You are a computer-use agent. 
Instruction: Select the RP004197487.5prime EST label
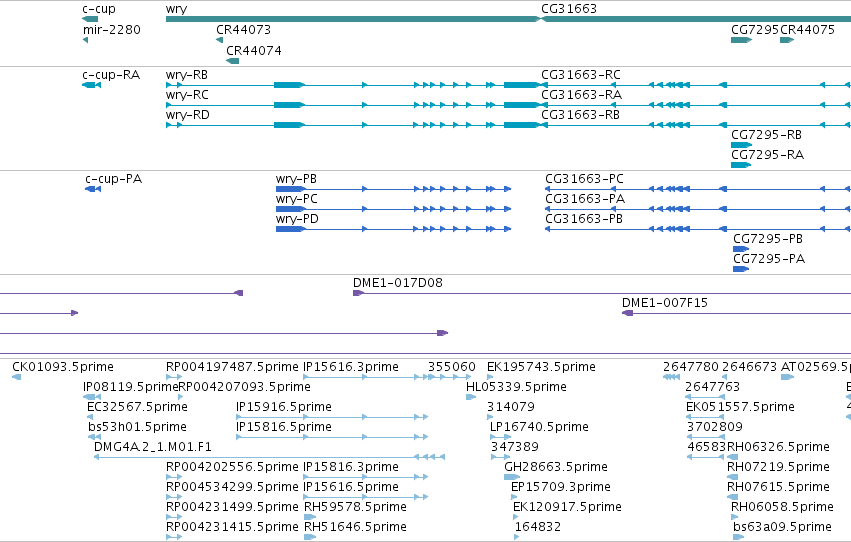232,367
